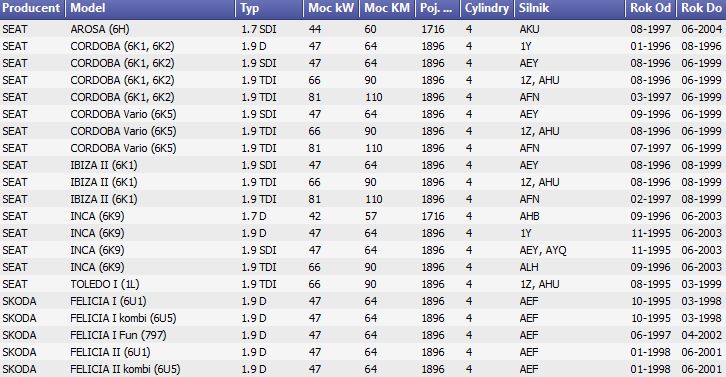Image resolution: width=726 pixels, height=377 pixels.
Task: Select the TOLEDO I (1L) model cell
Action: click(105, 284)
